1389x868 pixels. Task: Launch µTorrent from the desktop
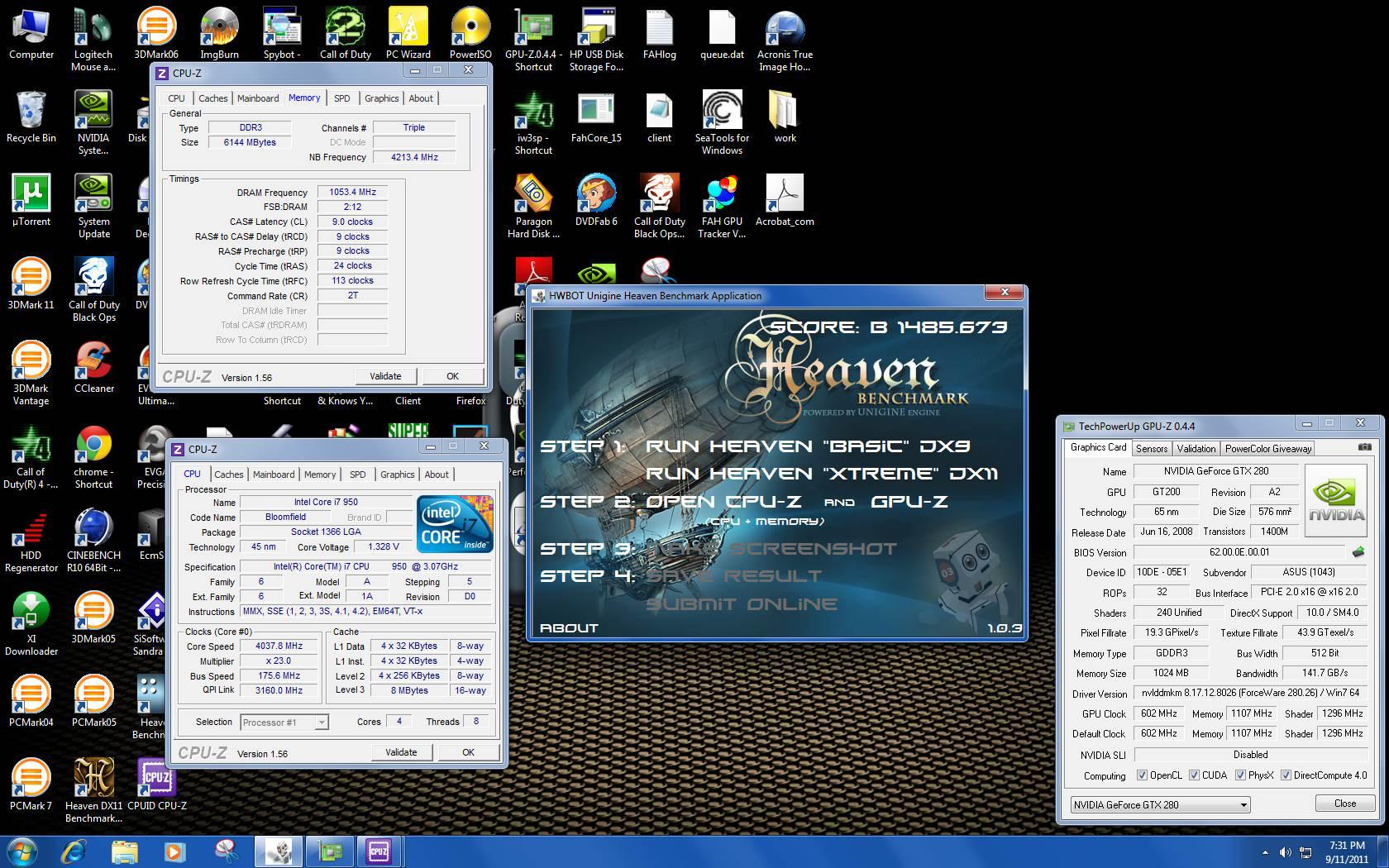point(31,201)
